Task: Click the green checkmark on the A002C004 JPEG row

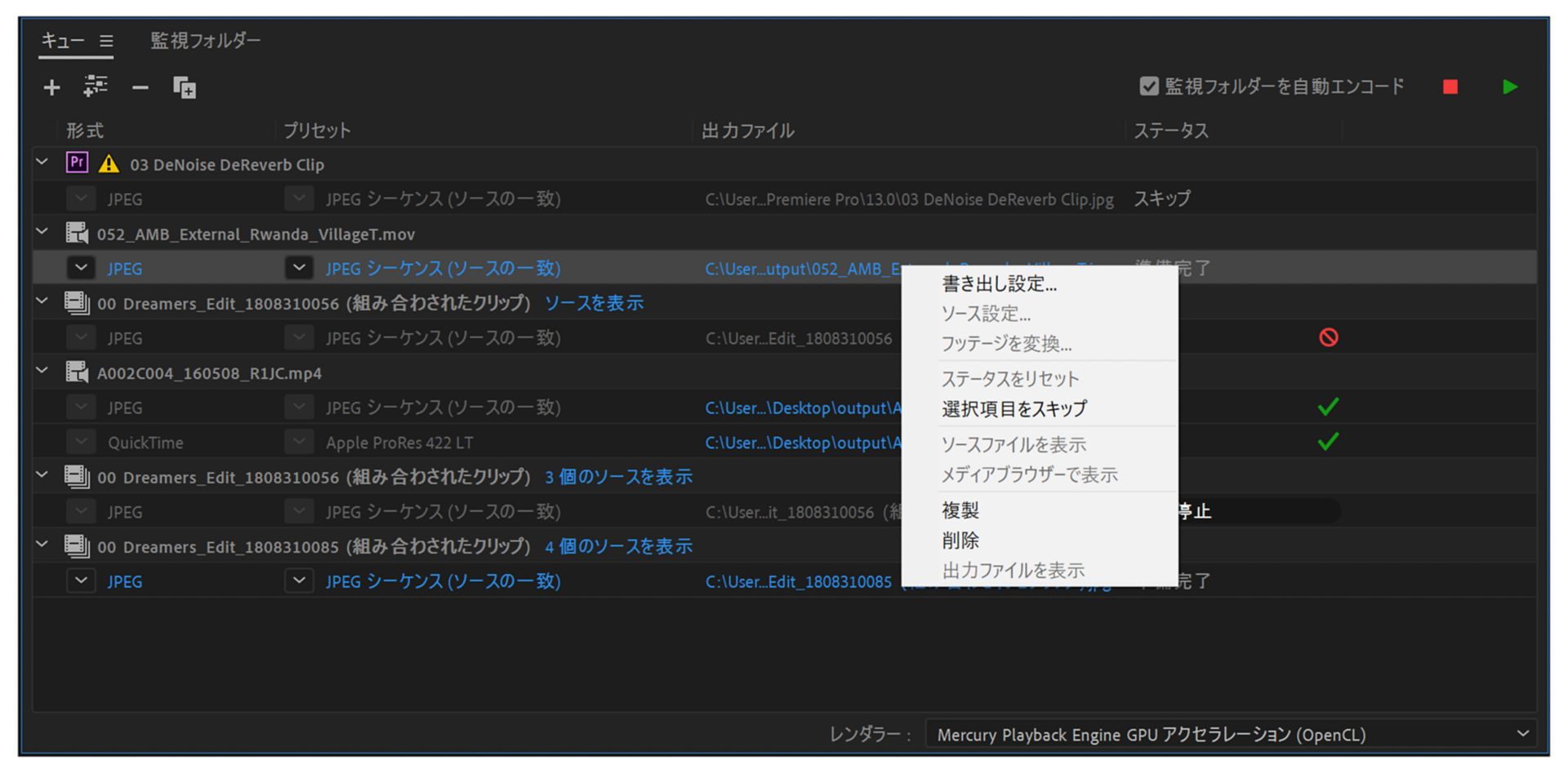Action: point(1327,407)
